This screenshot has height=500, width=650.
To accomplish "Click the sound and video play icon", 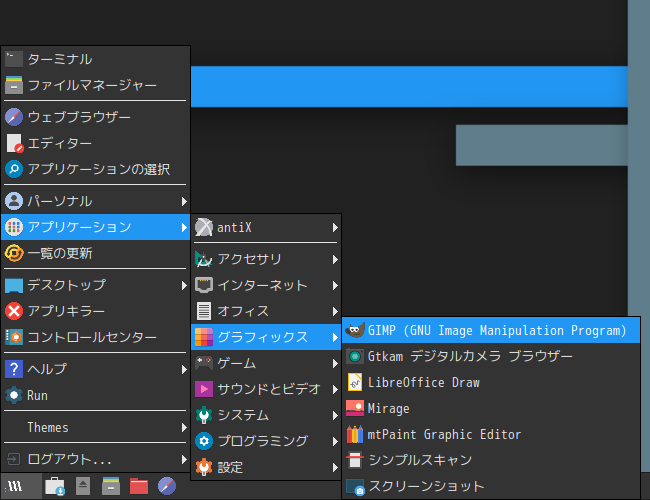I will pos(204,389).
